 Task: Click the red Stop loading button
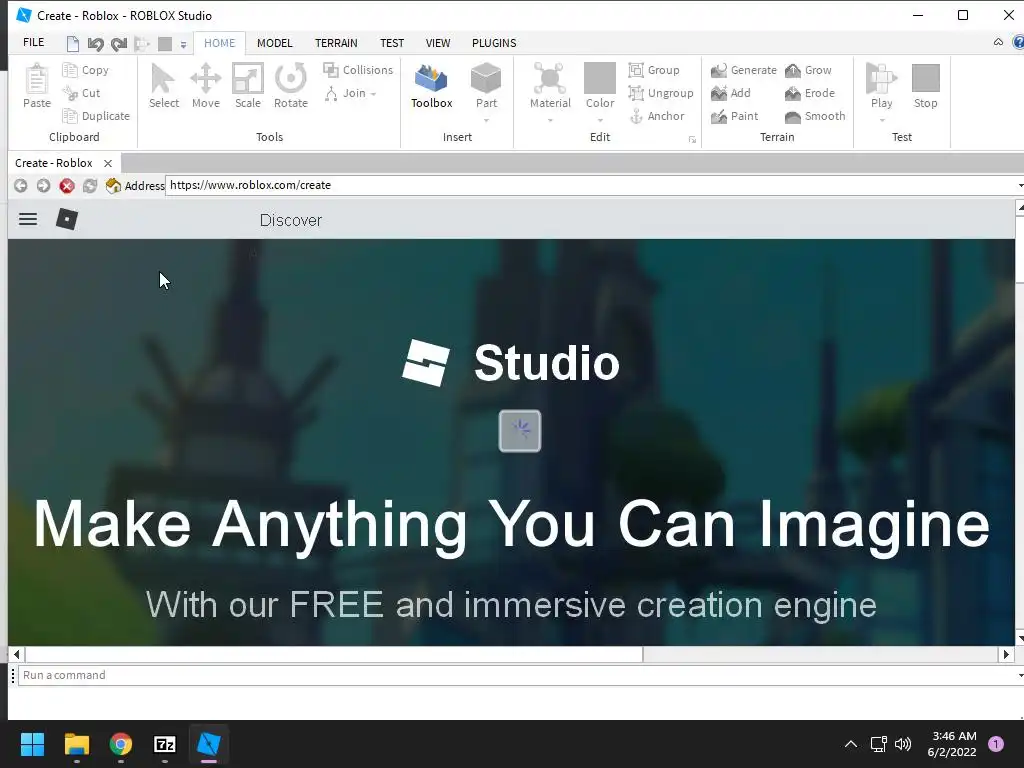(x=67, y=185)
